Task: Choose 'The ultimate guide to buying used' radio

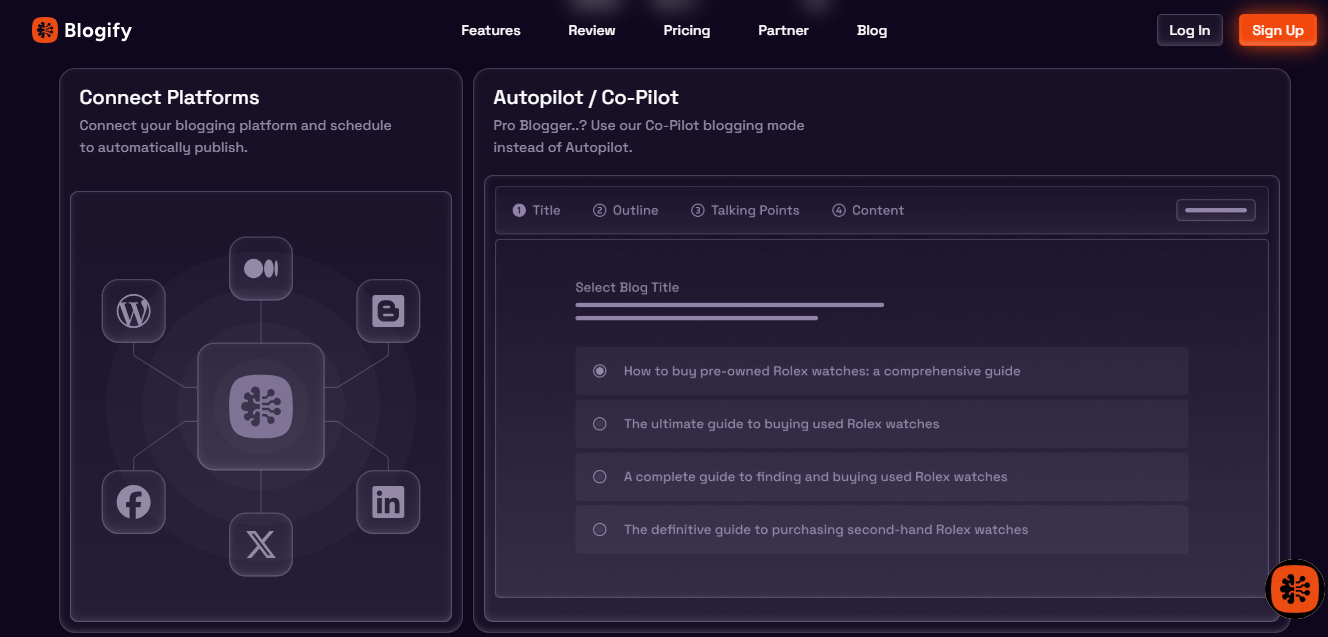Action: point(600,424)
